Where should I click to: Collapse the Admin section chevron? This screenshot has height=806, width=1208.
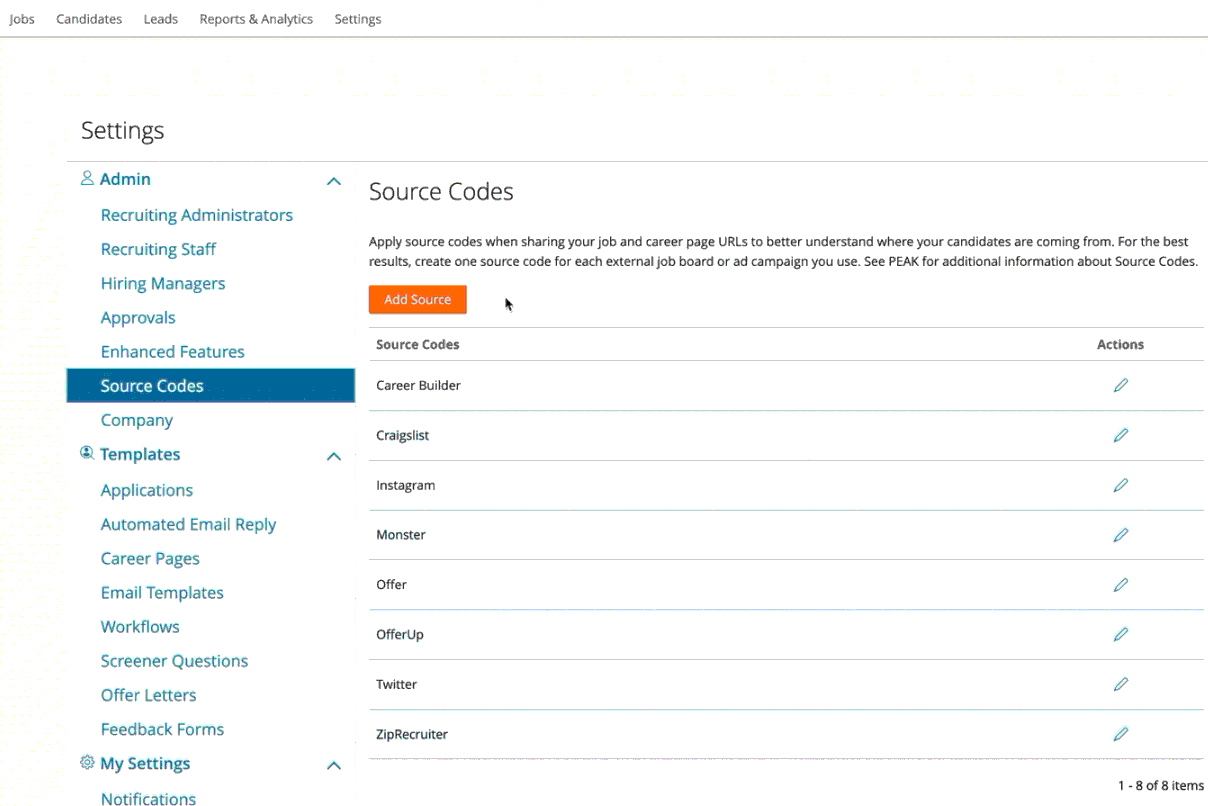click(334, 182)
